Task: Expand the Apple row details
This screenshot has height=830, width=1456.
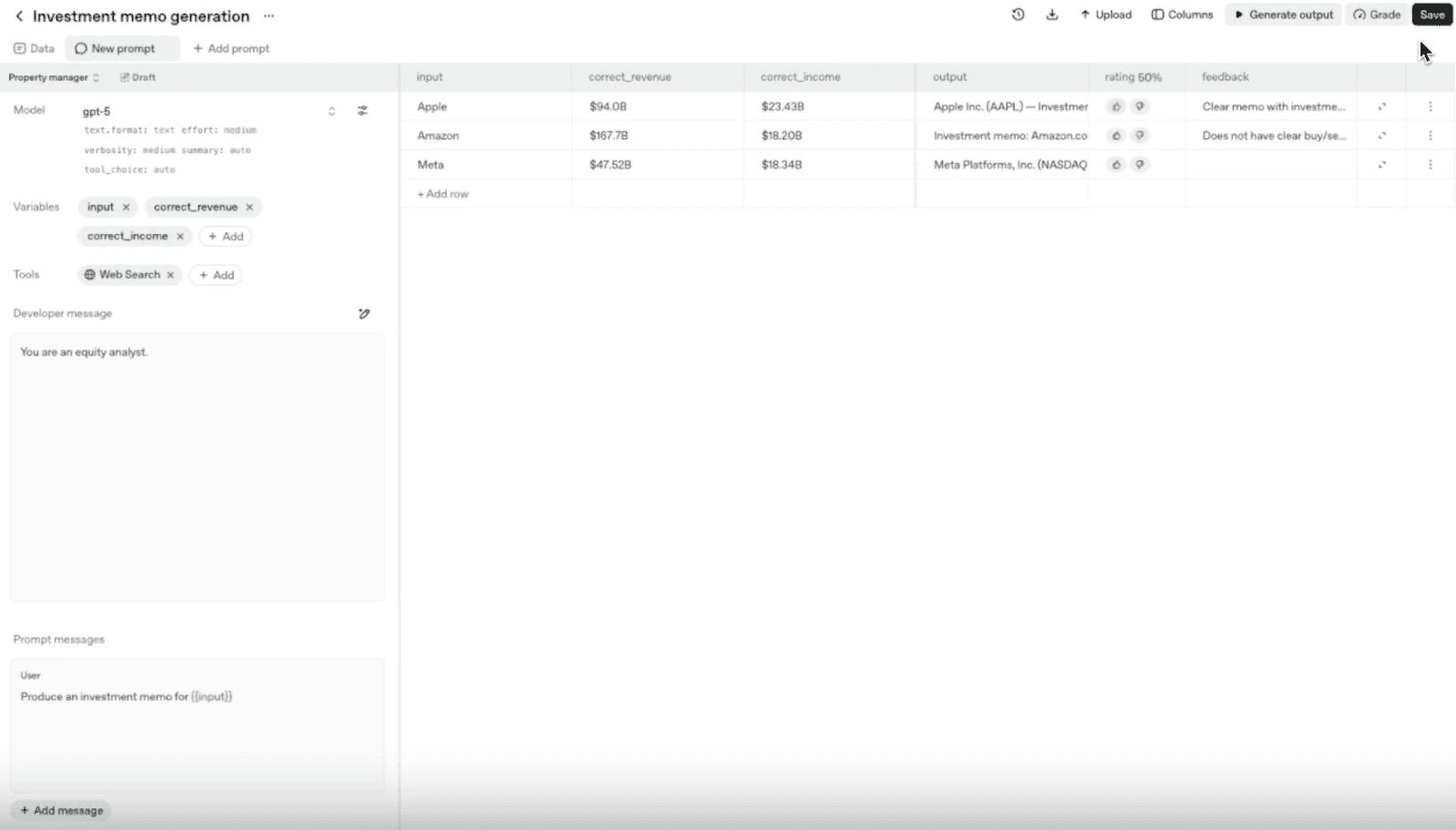Action: [x=1381, y=106]
